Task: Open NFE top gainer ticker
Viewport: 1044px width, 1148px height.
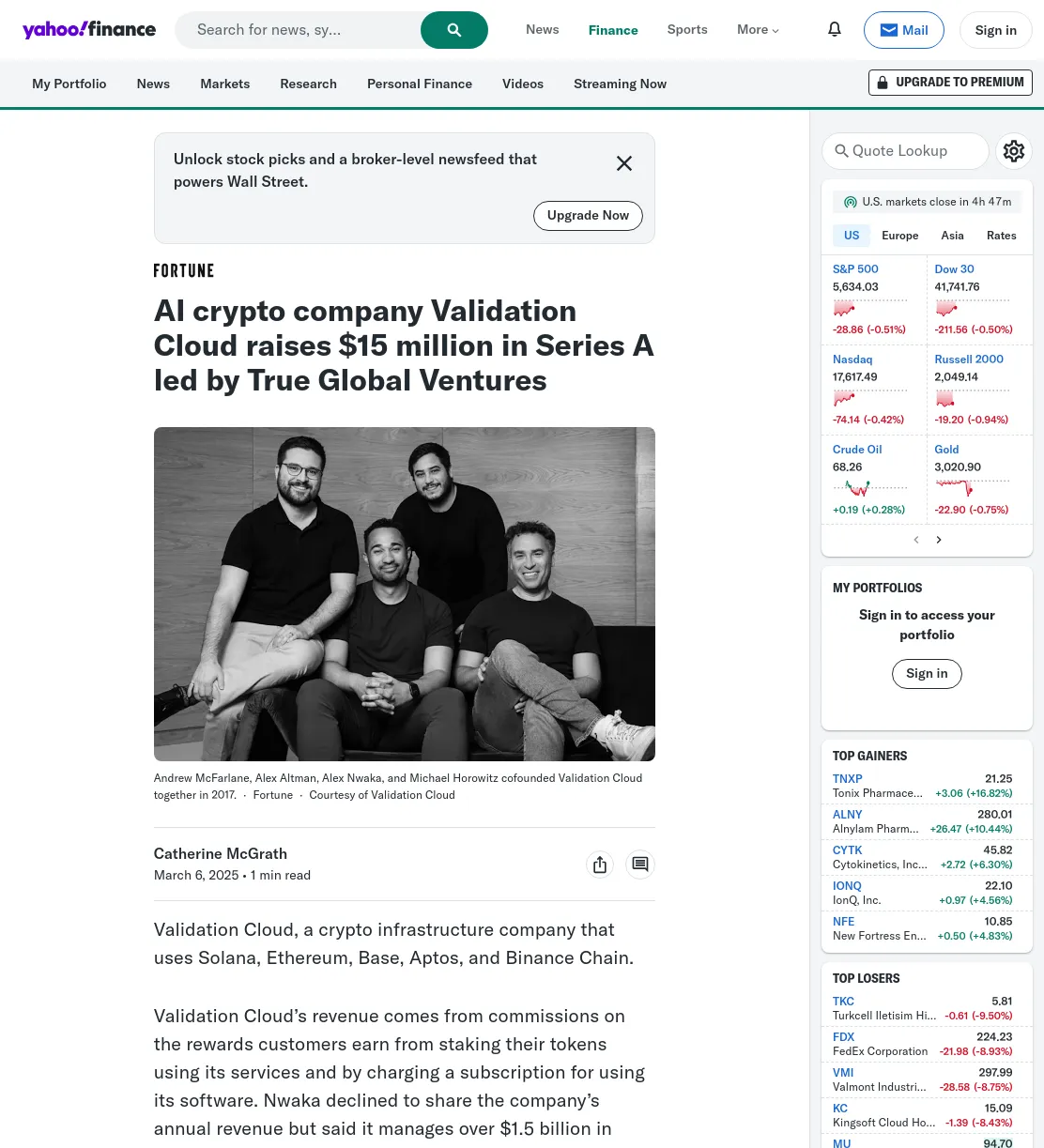Action: click(x=844, y=922)
